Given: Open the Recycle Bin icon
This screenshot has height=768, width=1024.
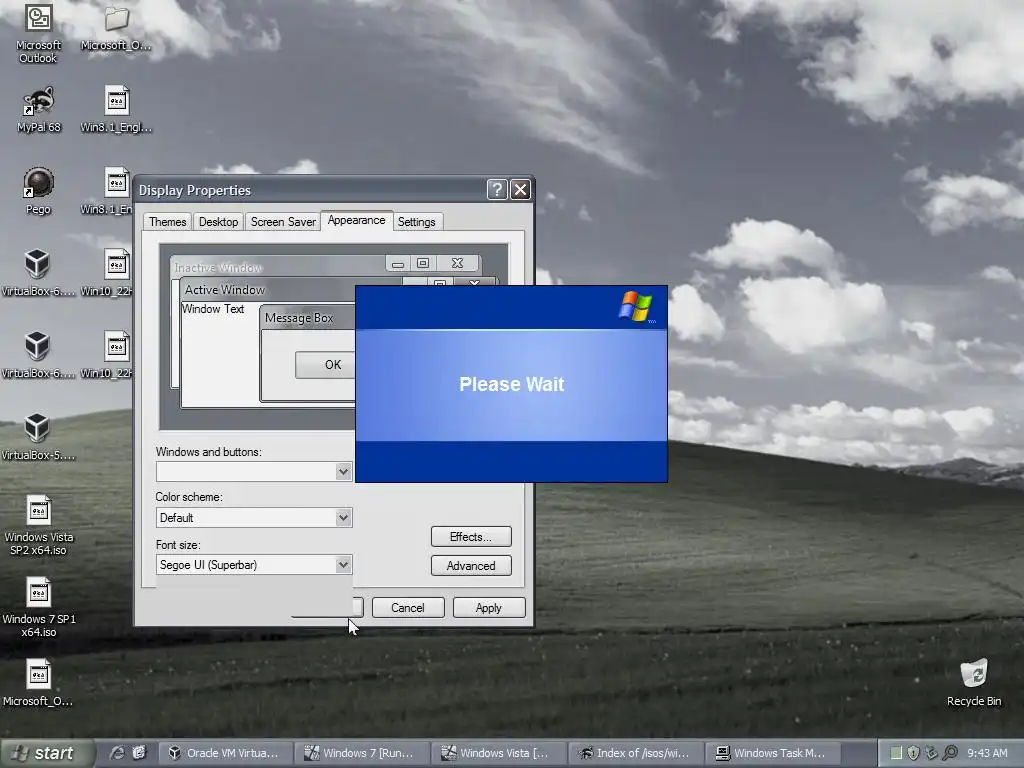Looking at the screenshot, I should 974,683.
